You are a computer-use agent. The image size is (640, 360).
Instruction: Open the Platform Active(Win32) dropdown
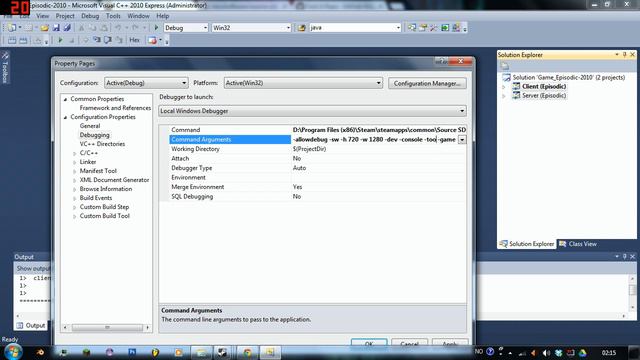coord(303,83)
